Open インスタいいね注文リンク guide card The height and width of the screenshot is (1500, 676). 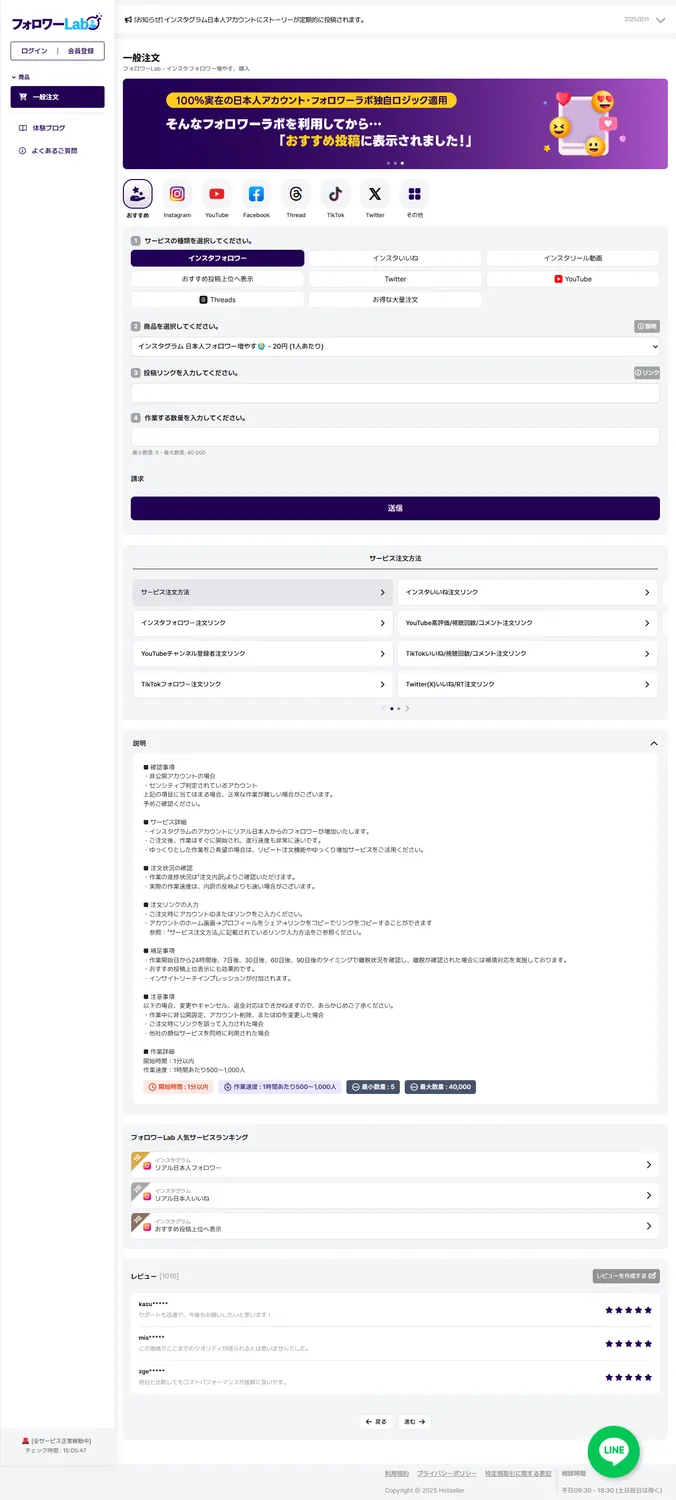click(527, 592)
